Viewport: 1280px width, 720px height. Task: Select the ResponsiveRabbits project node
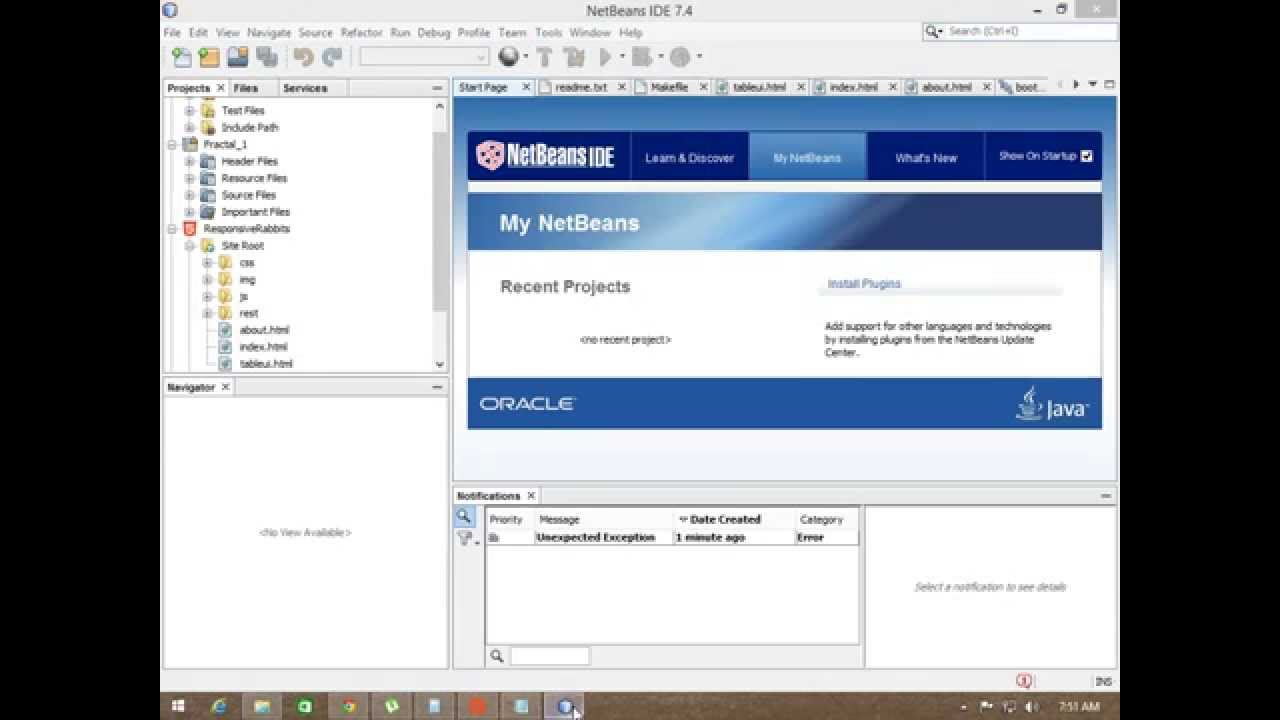tap(246, 229)
